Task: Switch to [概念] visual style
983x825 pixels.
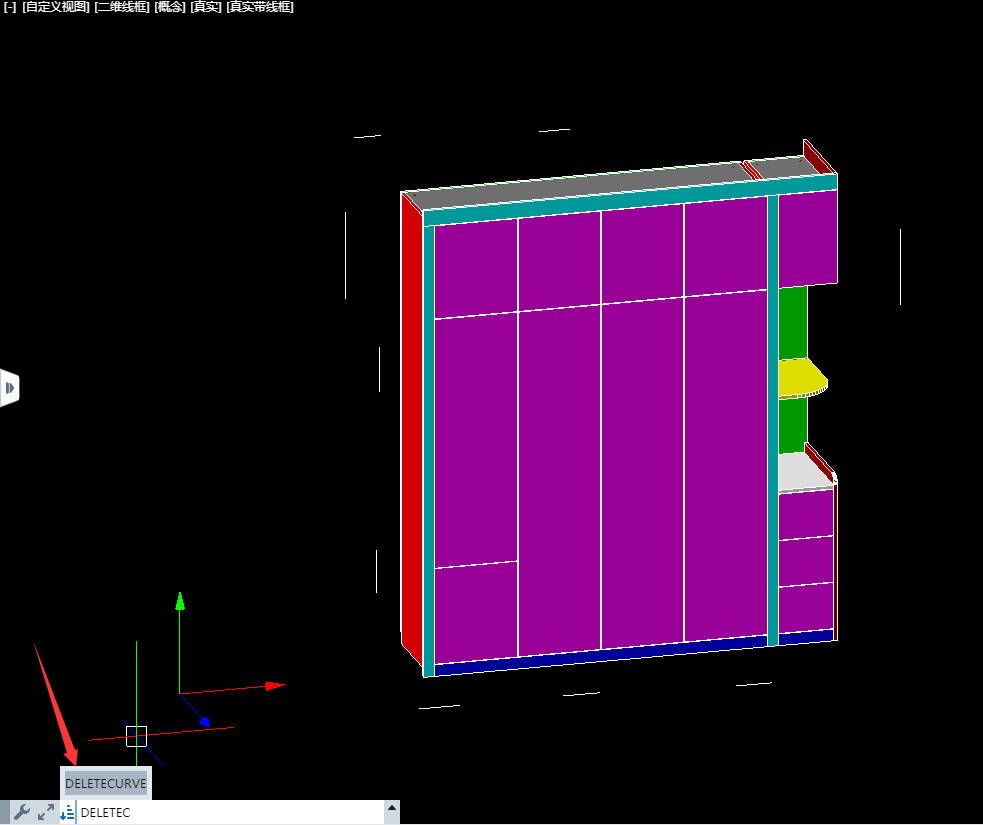Action: pyautogui.click(x=170, y=7)
